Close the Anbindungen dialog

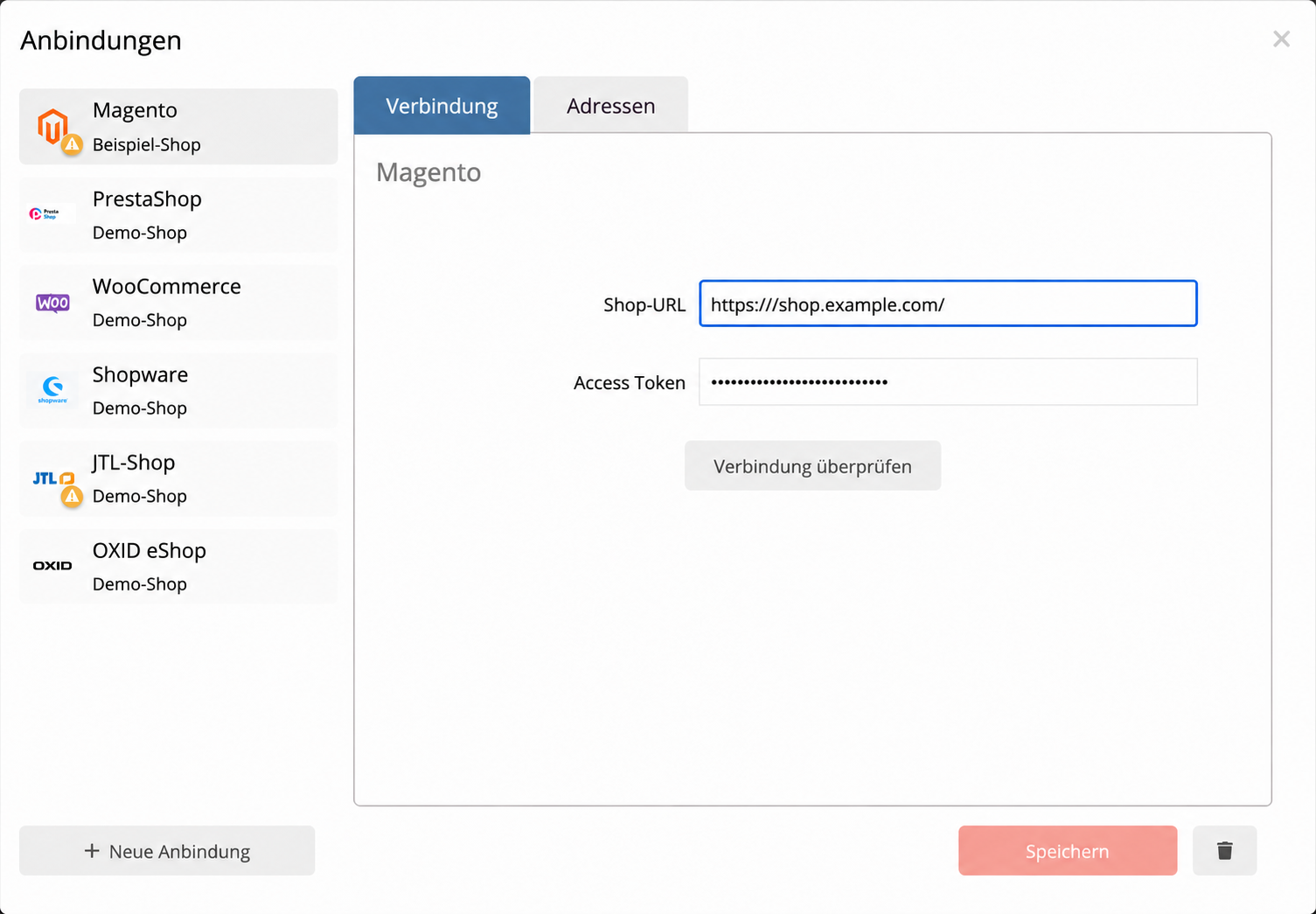(x=1281, y=39)
